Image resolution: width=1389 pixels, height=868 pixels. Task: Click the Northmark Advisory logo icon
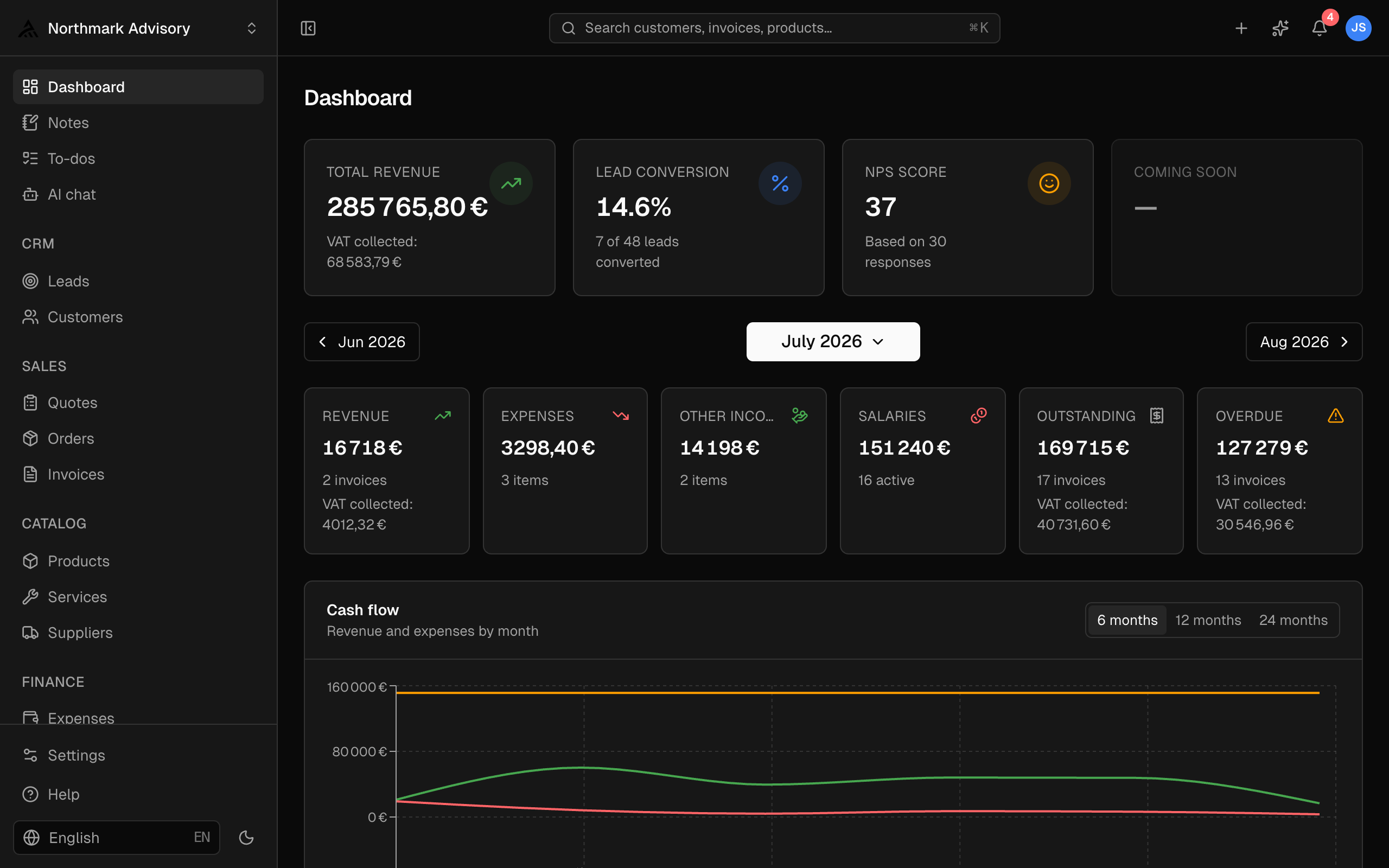[x=28, y=28]
